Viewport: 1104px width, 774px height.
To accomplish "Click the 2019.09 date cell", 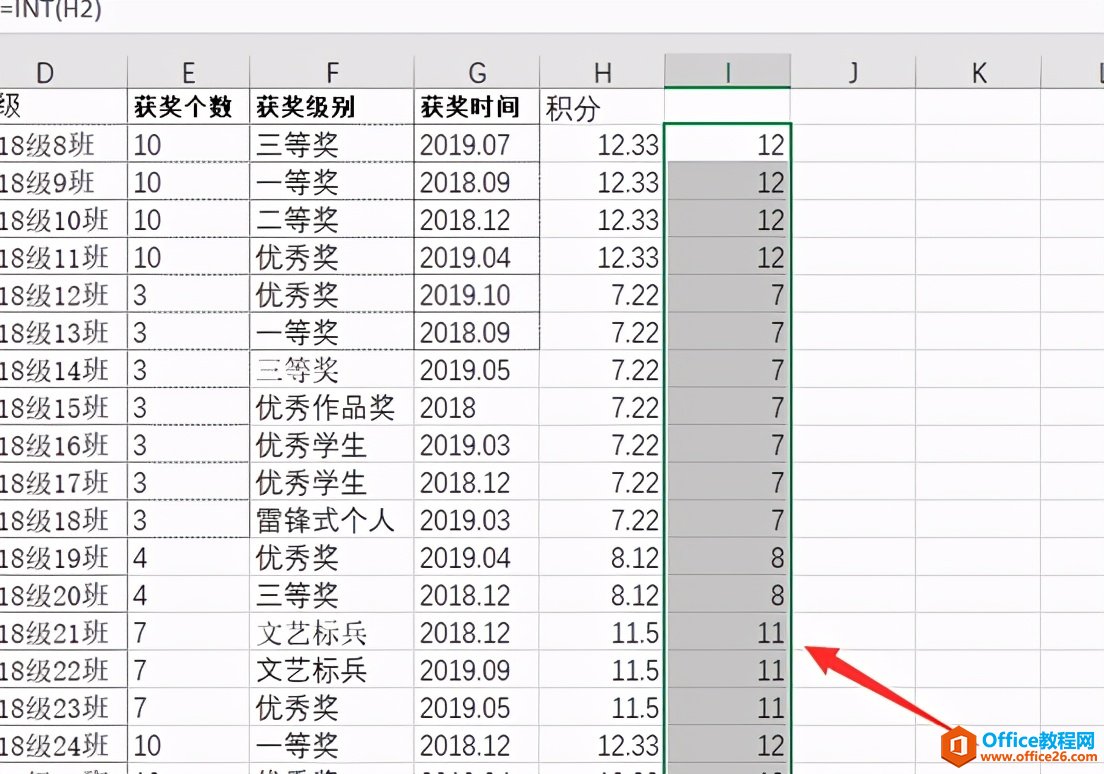I will [x=477, y=670].
